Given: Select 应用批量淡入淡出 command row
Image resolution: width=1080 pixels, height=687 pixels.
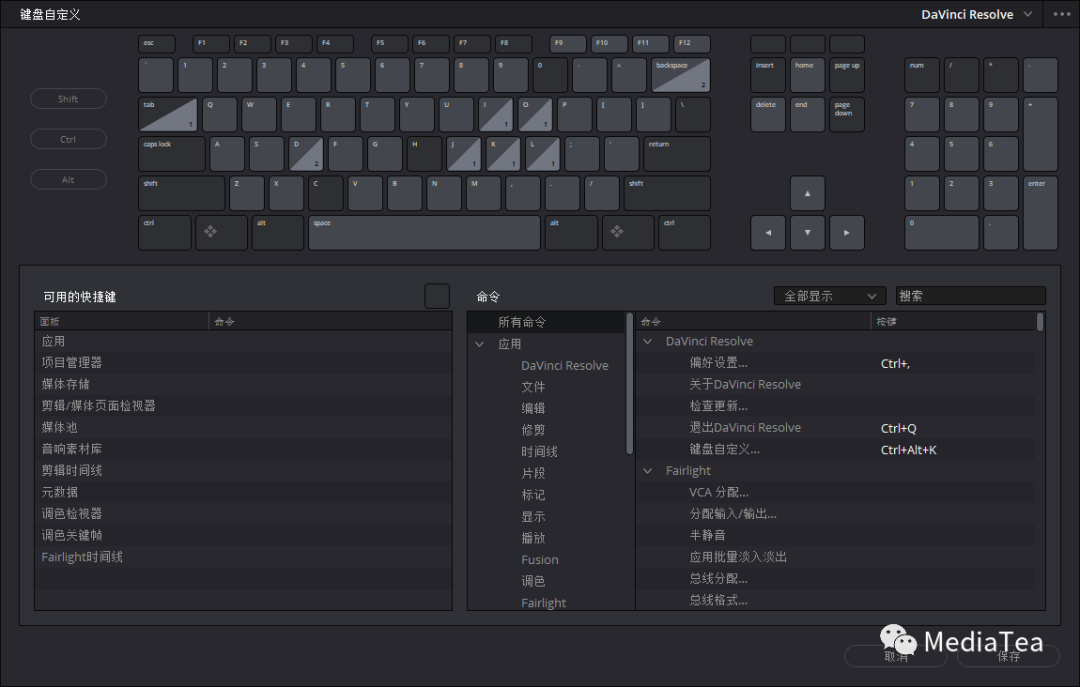Looking at the screenshot, I should pos(835,557).
